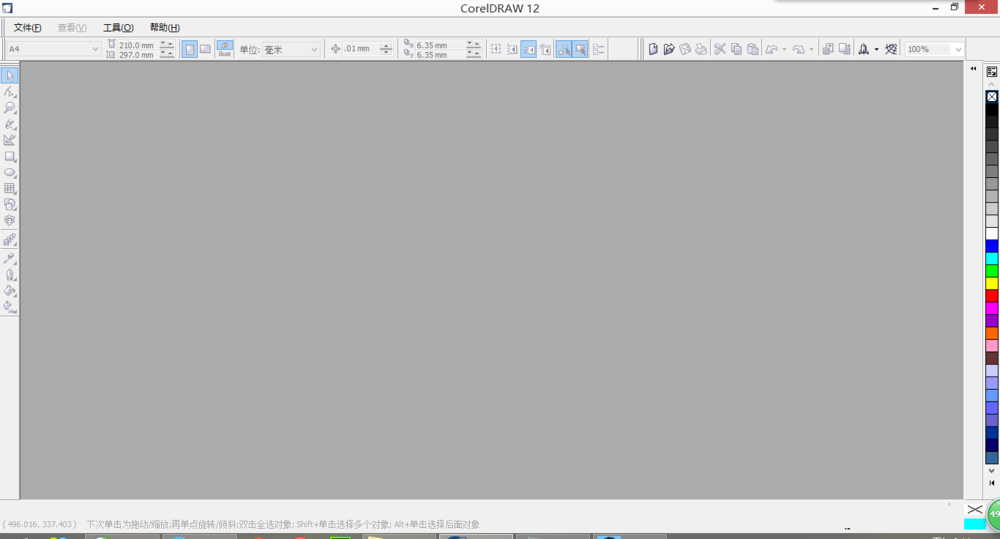Expand the undo history dropdown arrow

(784, 49)
